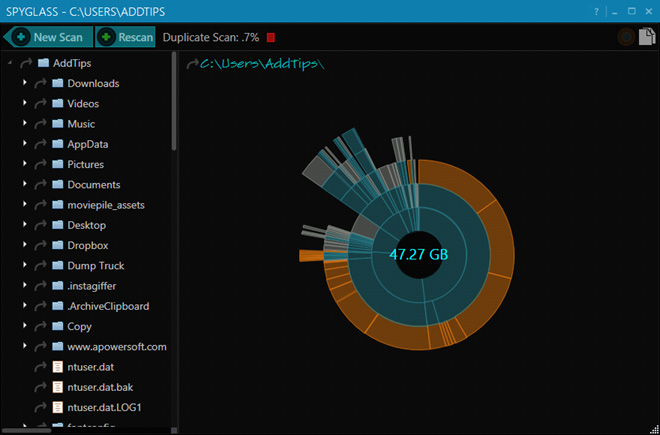Click the jump arrow beside Documents

click(x=40, y=184)
